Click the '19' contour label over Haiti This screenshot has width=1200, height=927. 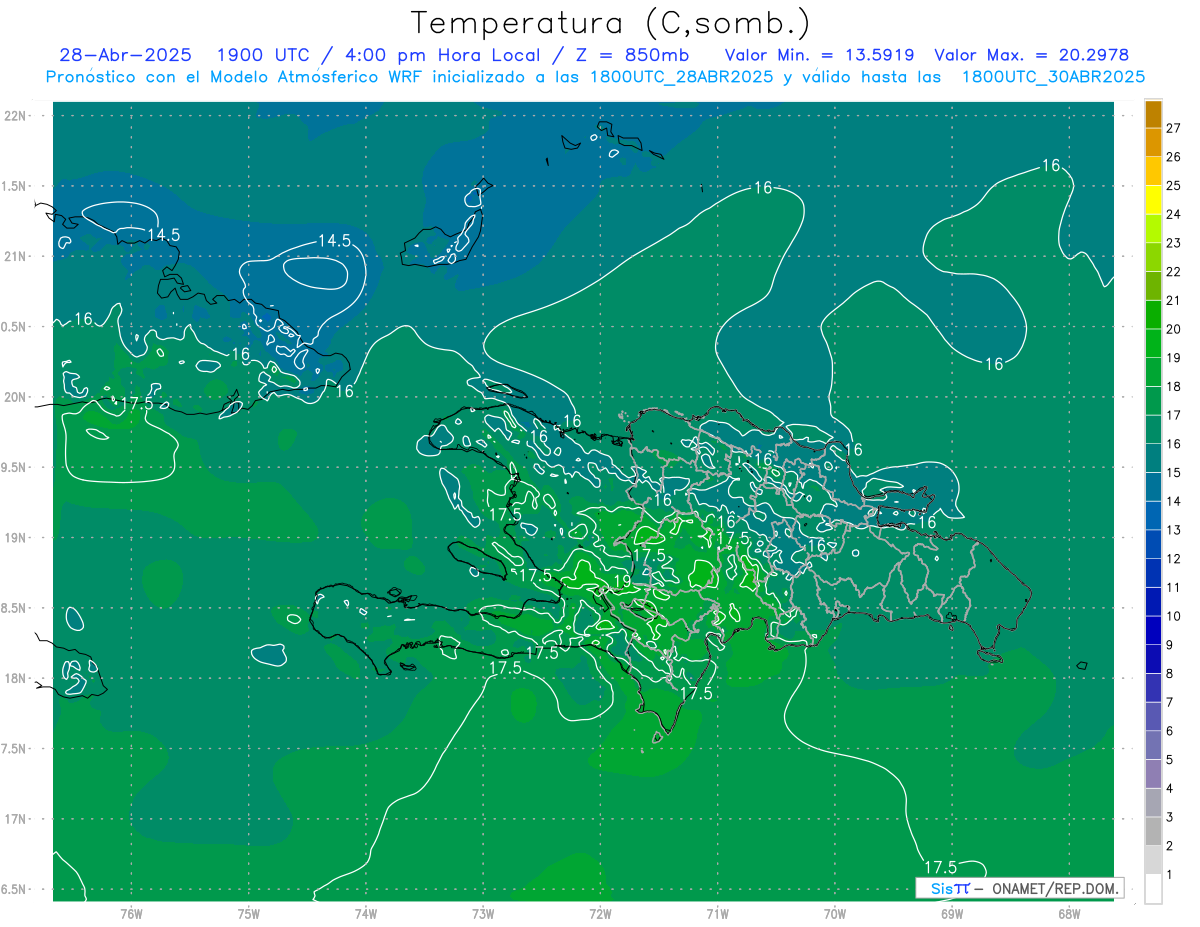click(x=621, y=582)
